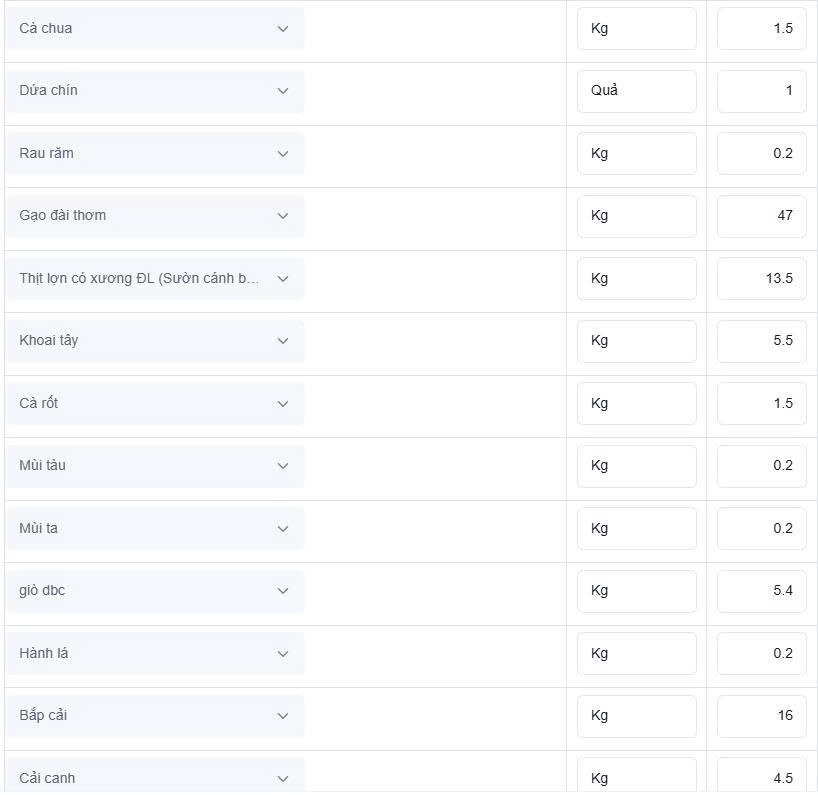Edit the quantity 13.5 field
This screenshot has height=795, width=818.
(762, 279)
